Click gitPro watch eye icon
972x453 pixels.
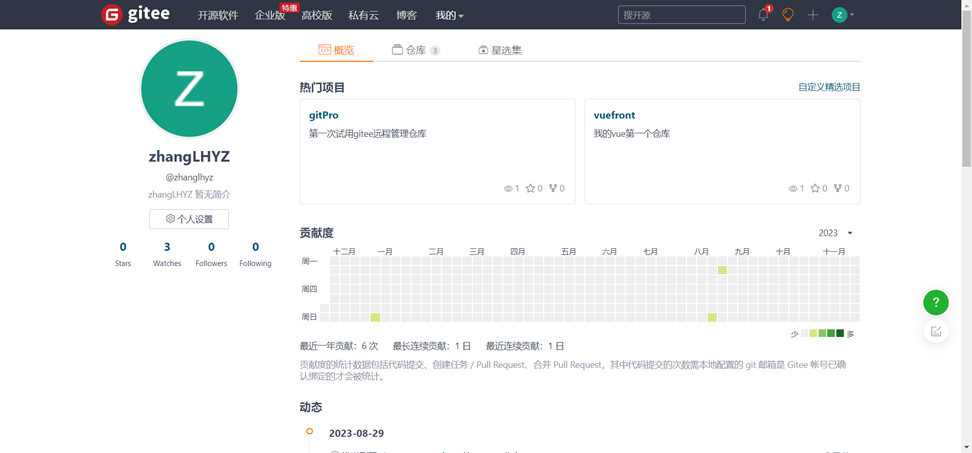pos(508,188)
